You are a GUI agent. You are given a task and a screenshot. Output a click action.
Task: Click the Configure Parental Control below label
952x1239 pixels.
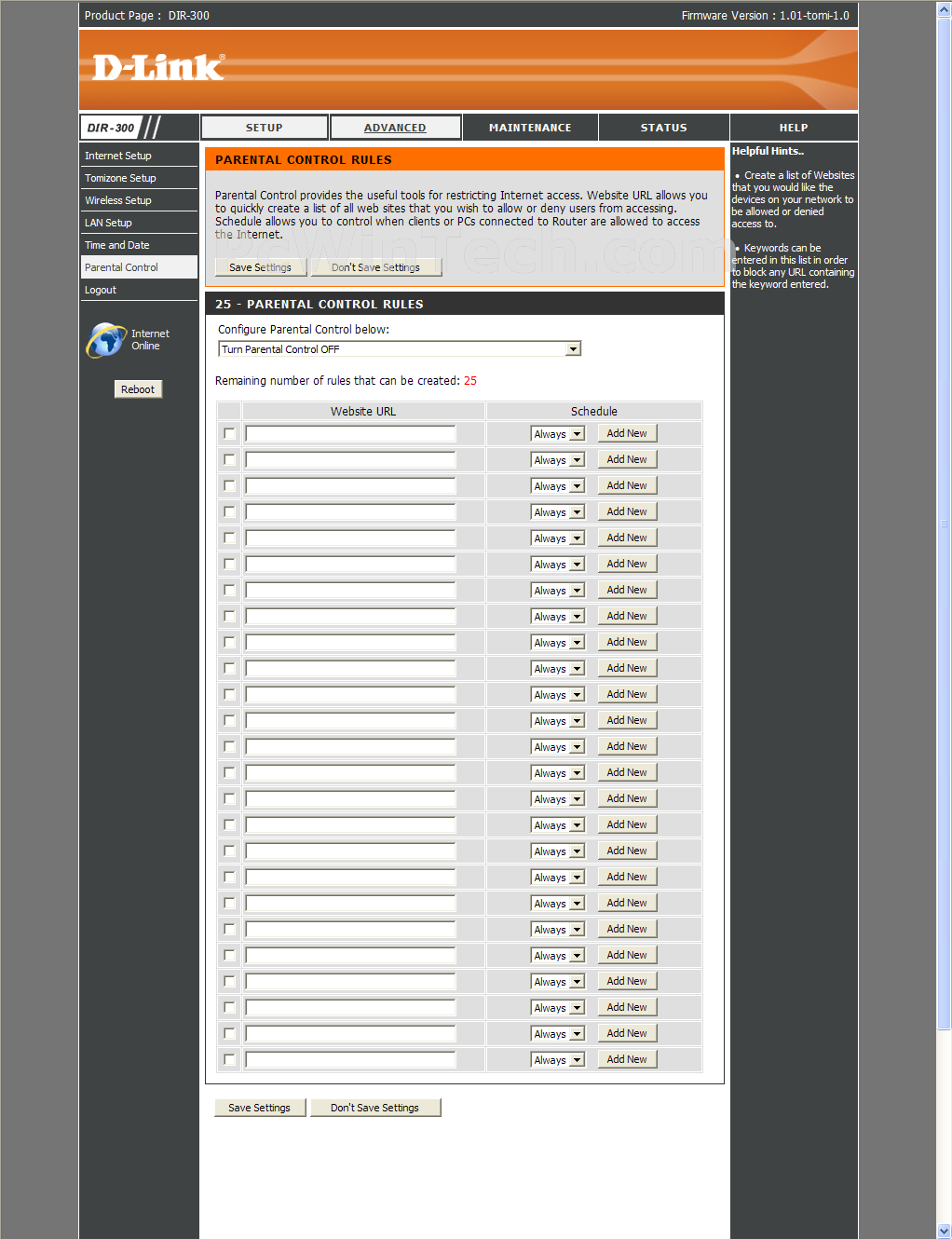point(304,330)
